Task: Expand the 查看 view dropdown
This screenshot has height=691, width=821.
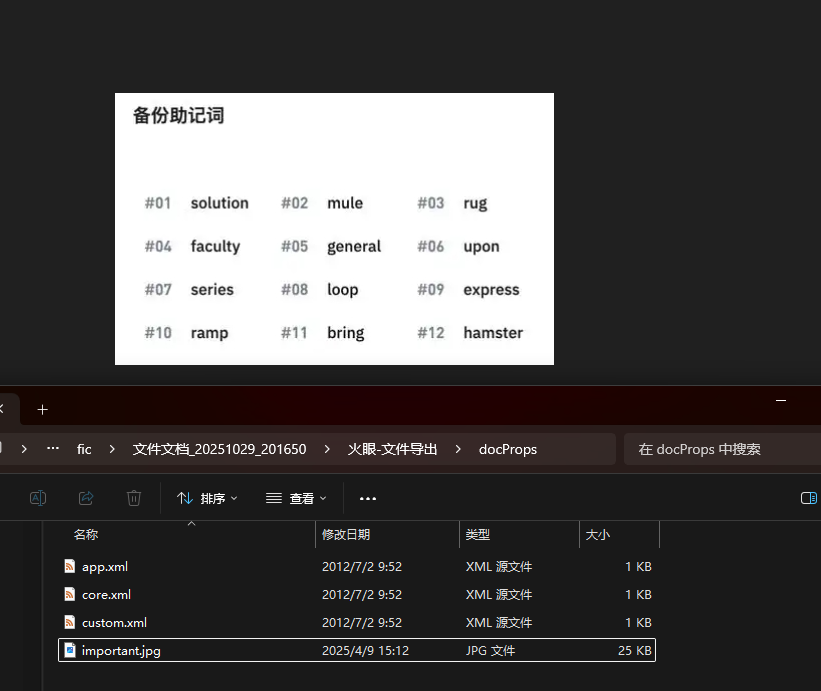Action: tap(296, 498)
